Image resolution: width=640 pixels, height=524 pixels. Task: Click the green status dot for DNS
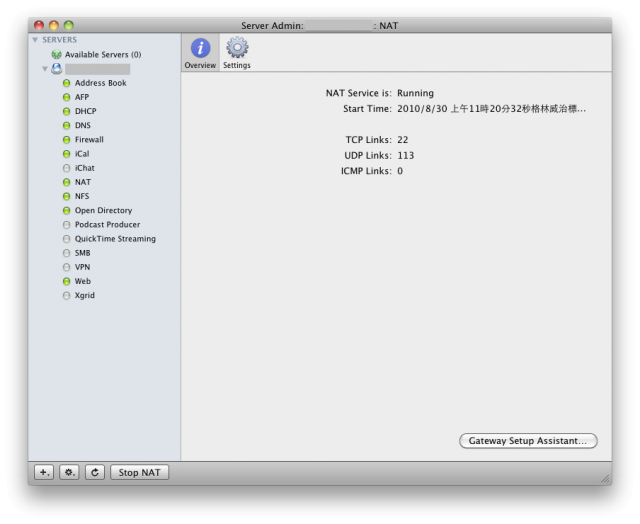(x=67, y=125)
